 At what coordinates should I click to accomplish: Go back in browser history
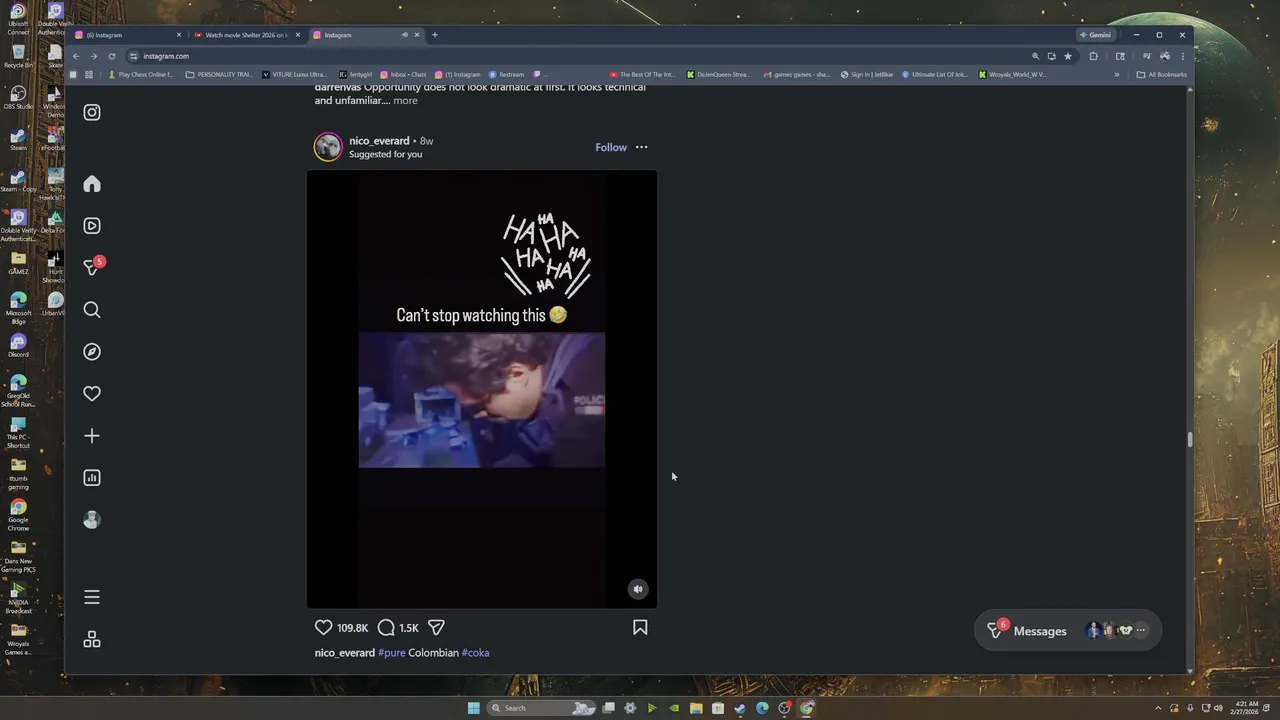76,56
